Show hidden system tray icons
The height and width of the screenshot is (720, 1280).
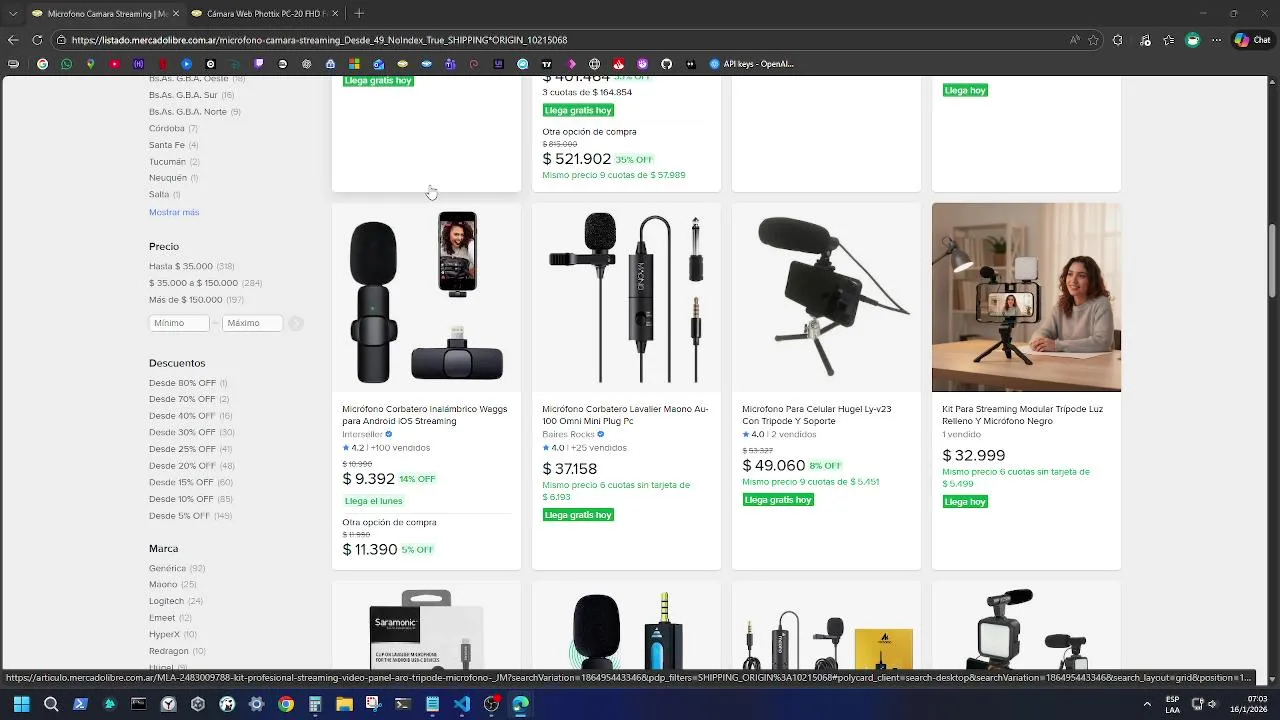click(x=1147, y=704)
